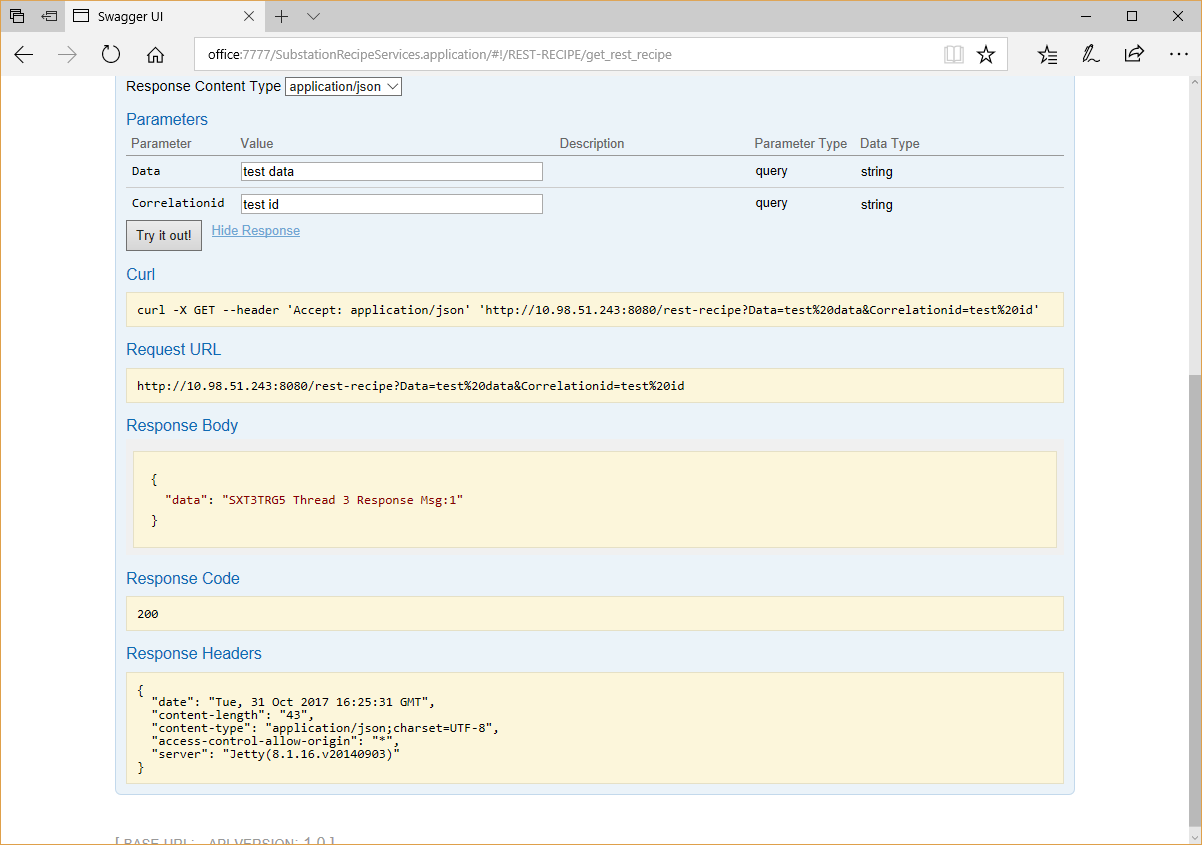Open Response Content Type dropdown
The height and width of the screenshot is (845, 1202).
tap(343, 87)
